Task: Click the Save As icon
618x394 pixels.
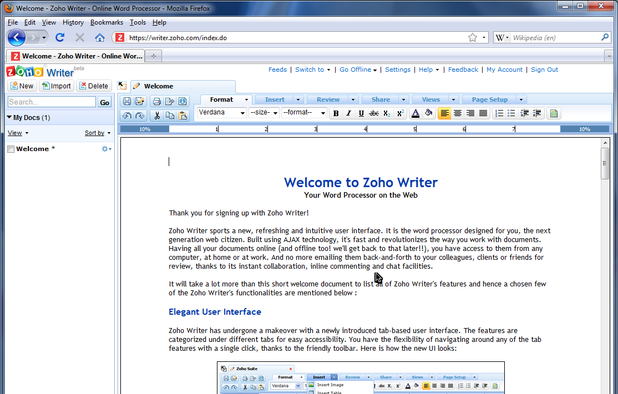Action: [140, 102]
